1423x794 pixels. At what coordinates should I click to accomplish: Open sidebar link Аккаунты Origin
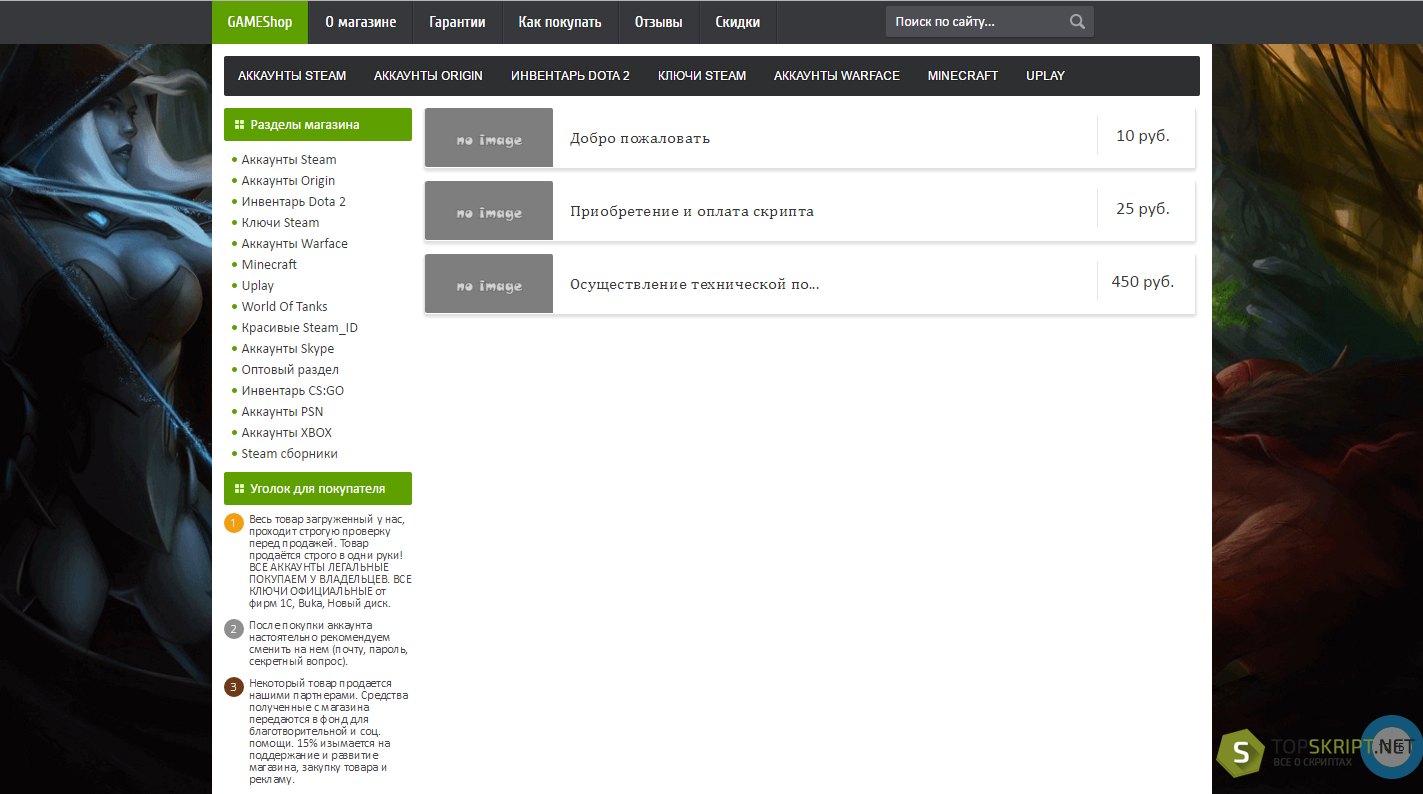(288, 181)
